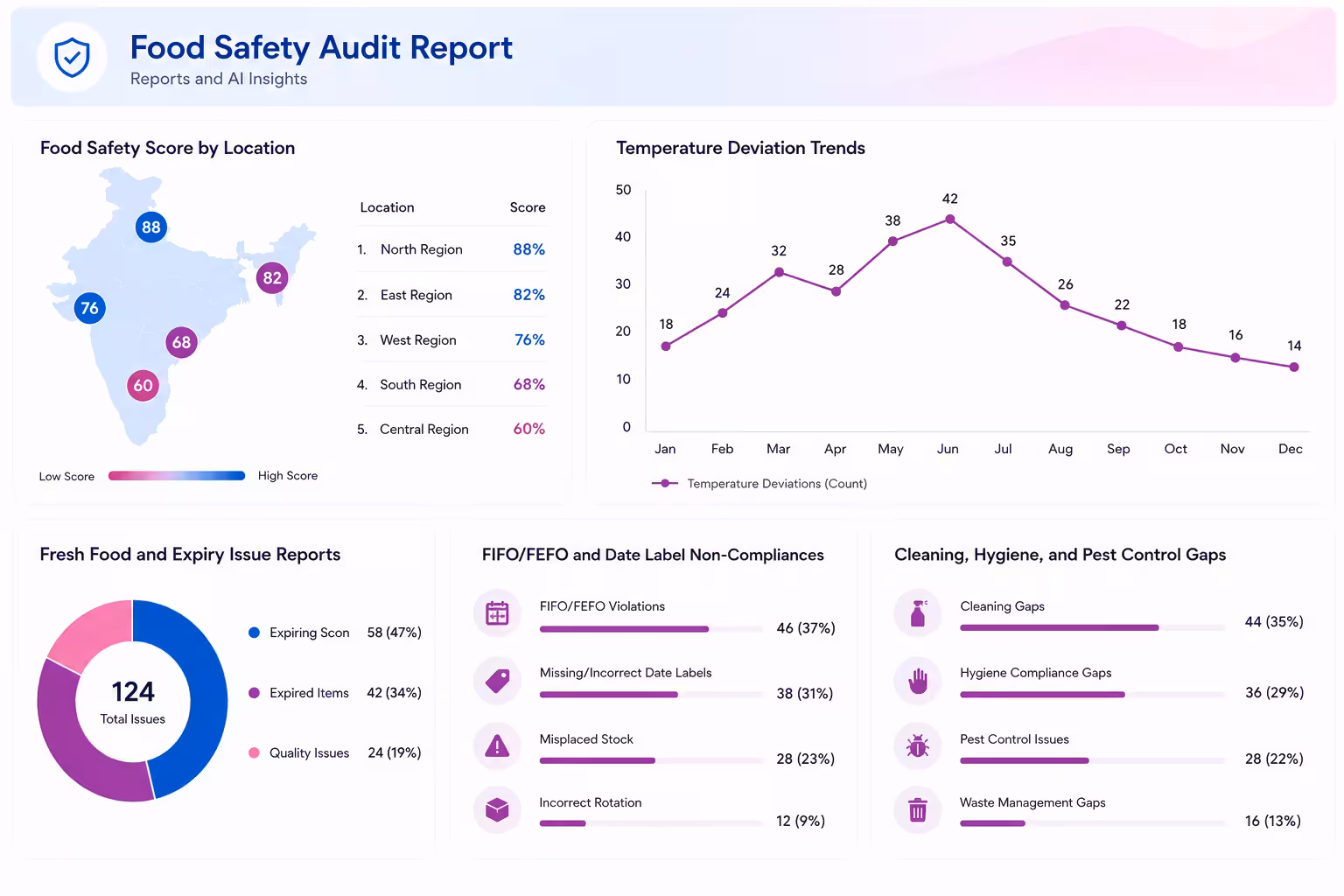
Task: Click the Dec data point at 14
Action: click(x=1294, y=367)
